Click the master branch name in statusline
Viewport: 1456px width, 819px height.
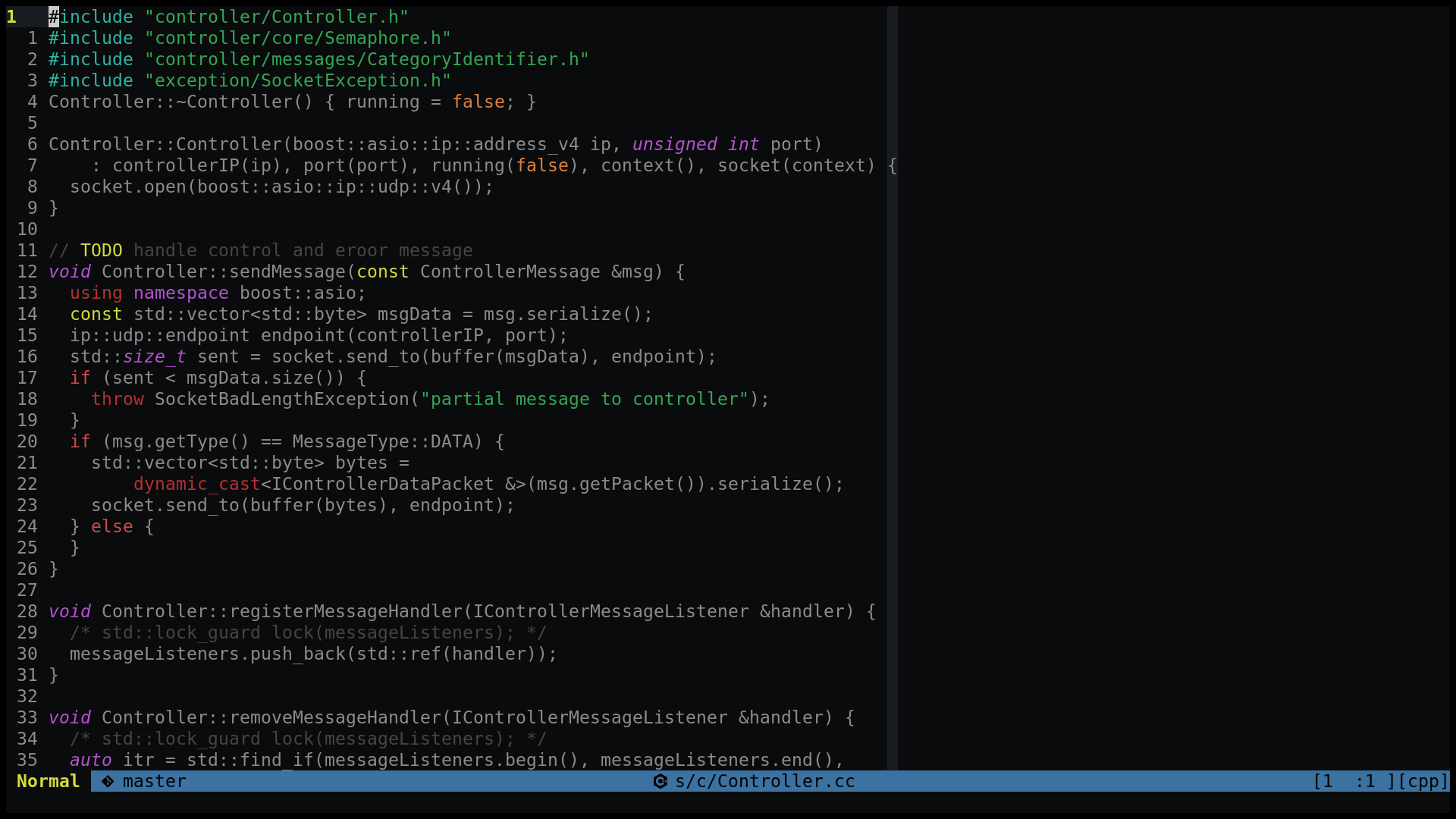tap(154, 781)
